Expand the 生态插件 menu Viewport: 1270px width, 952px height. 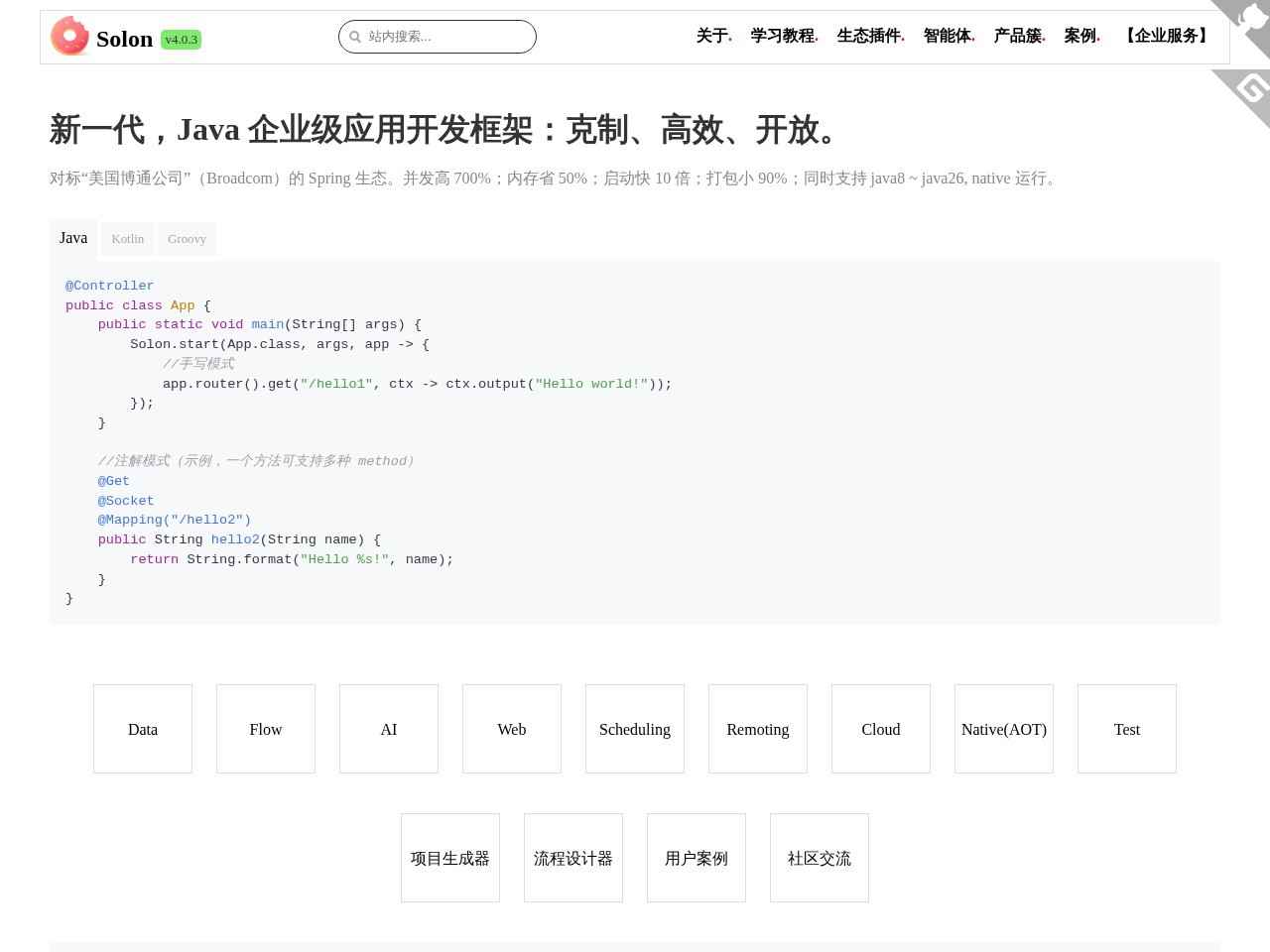click(x=870, y=36)
